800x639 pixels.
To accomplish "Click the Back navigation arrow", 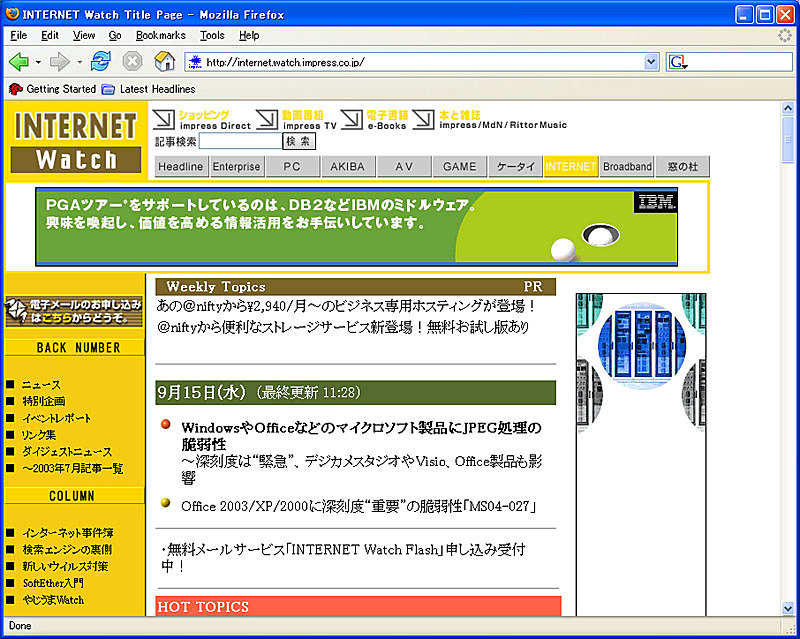I will [x=19, y=62].
